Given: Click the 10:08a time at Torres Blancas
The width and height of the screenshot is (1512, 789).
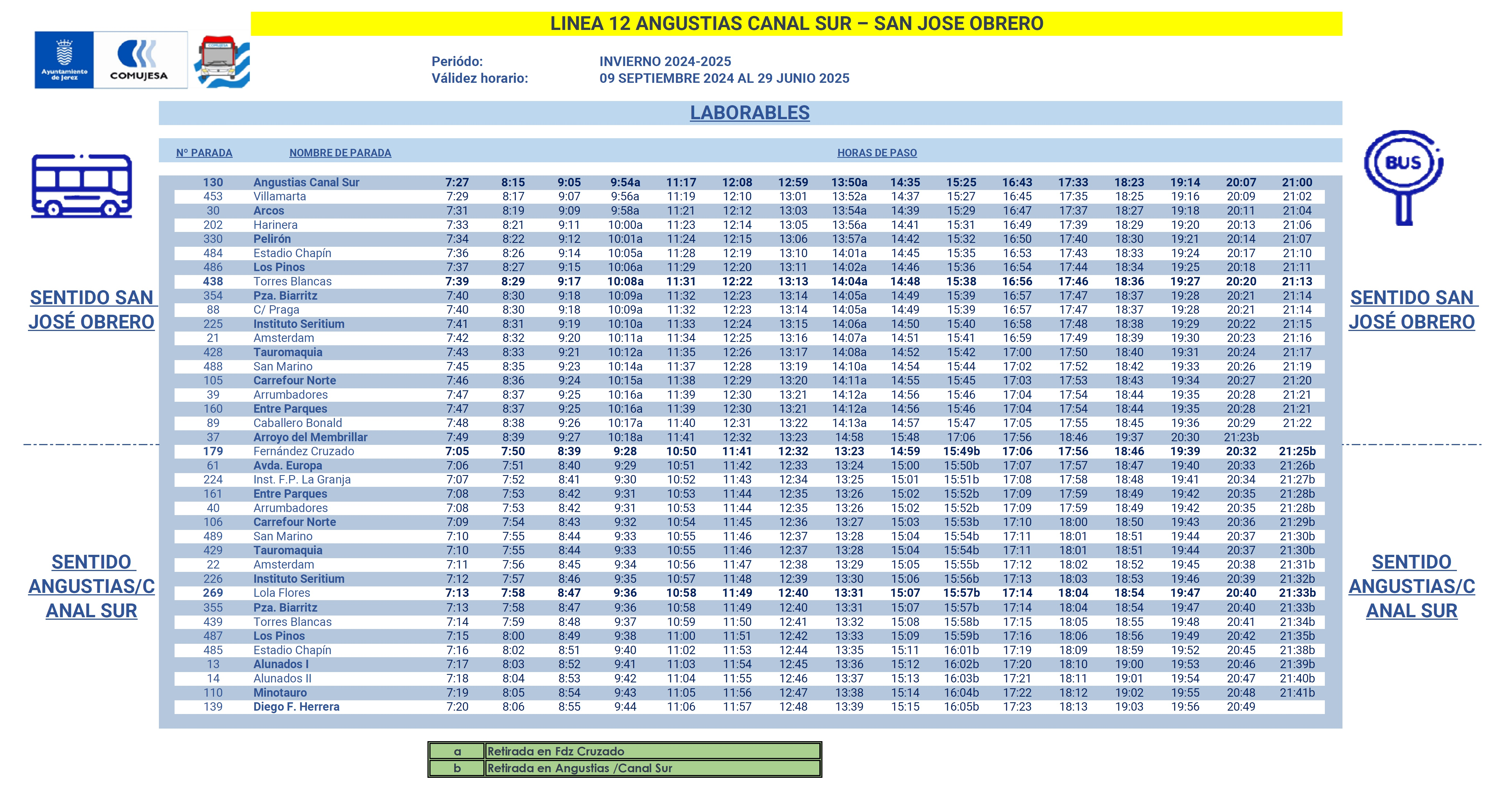Looking at the screenshot, I should (625, 282).
